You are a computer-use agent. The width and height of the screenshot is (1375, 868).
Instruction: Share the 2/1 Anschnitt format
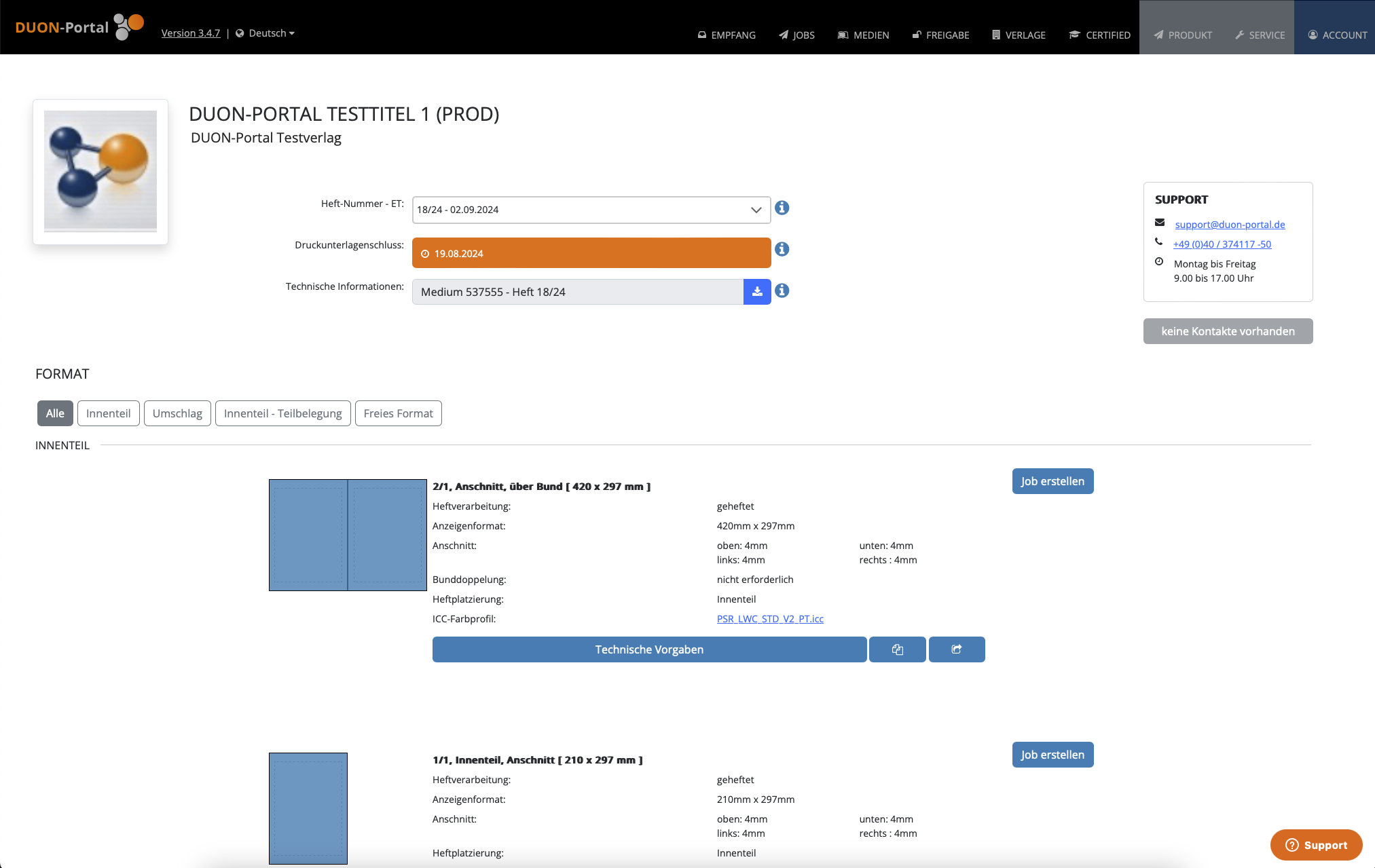(x=957, y=649)
